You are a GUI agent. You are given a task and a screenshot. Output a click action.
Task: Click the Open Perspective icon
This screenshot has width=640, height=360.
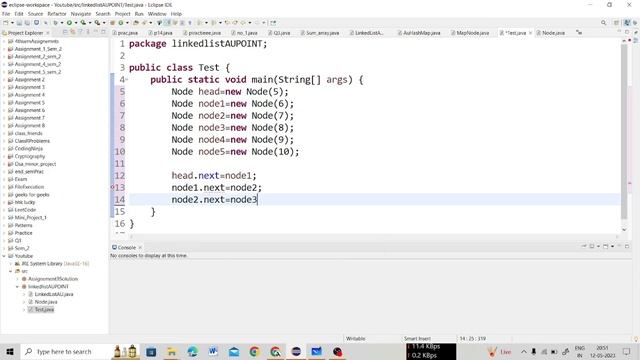click(x=617, y=23)
